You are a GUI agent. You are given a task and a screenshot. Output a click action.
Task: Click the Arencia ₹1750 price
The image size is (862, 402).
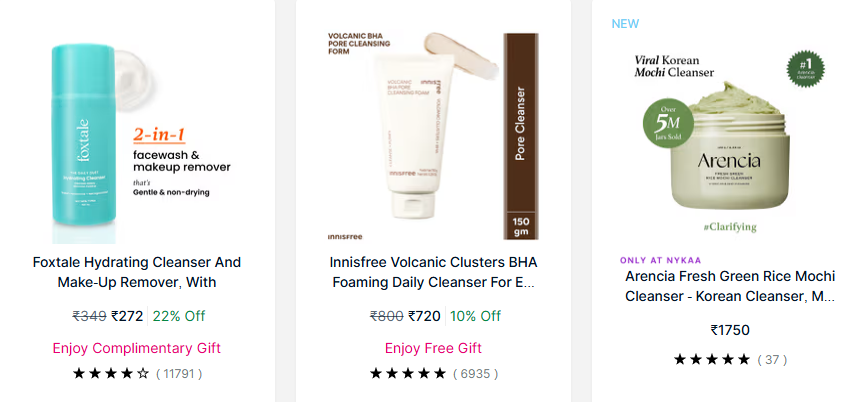729,330
